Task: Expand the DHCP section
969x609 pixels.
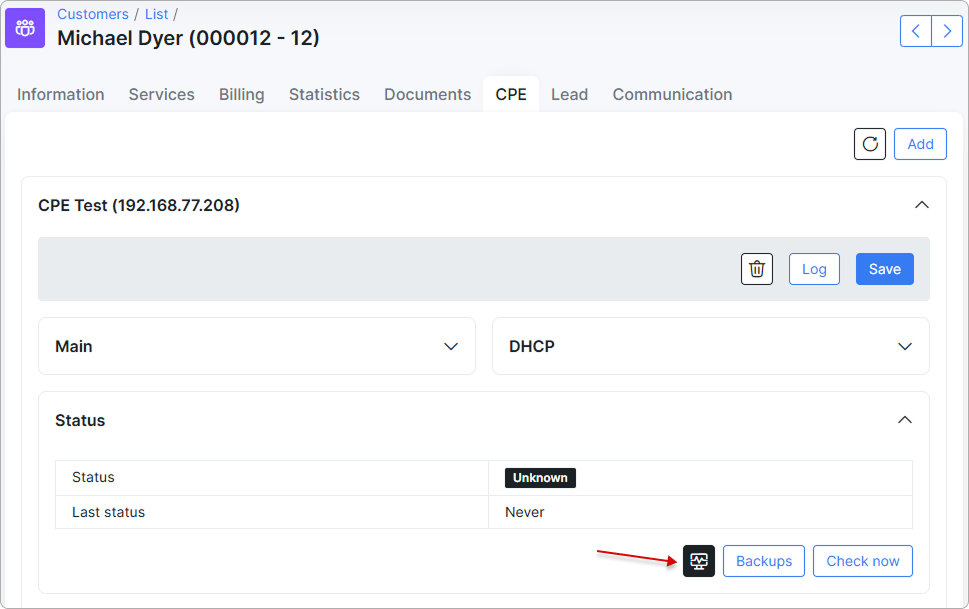Action: click(711, 346)
